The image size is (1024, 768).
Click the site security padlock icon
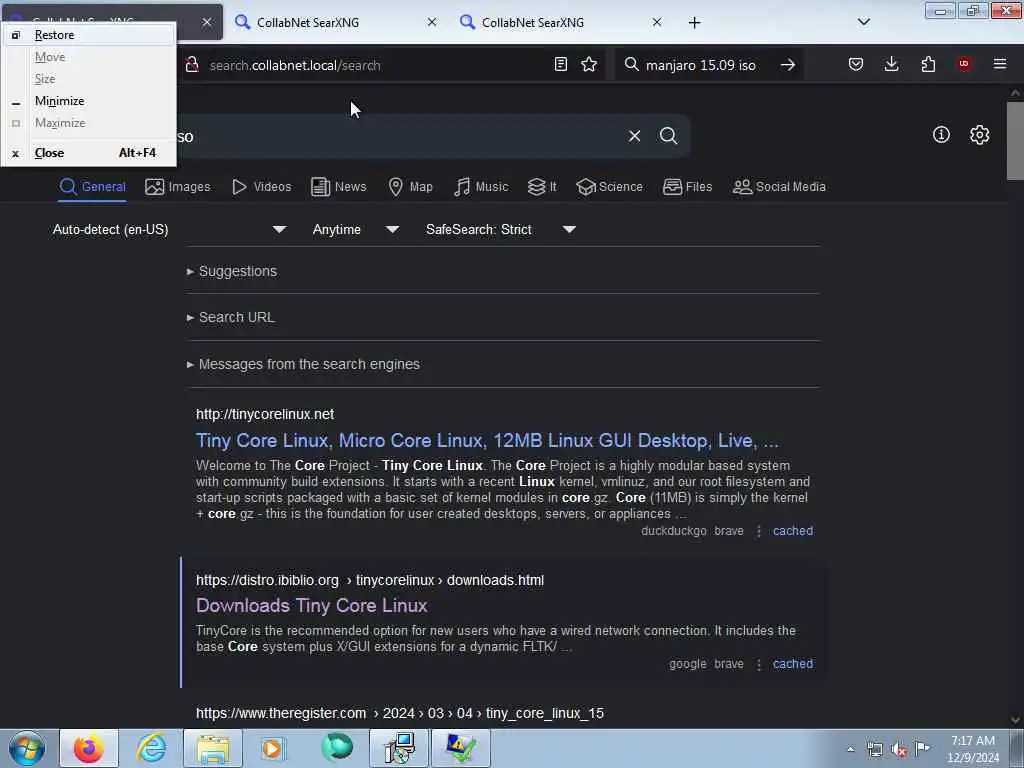point(192,65)
